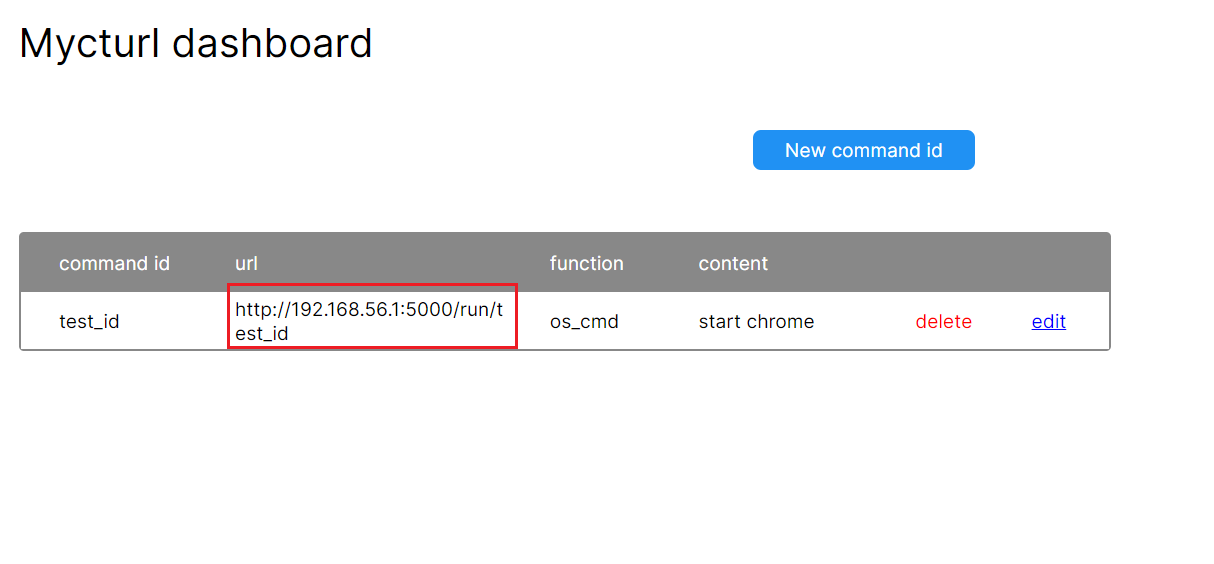Click the blank header cell above delete
This screenshot has height=564, width=1214.
coord(943,263)
